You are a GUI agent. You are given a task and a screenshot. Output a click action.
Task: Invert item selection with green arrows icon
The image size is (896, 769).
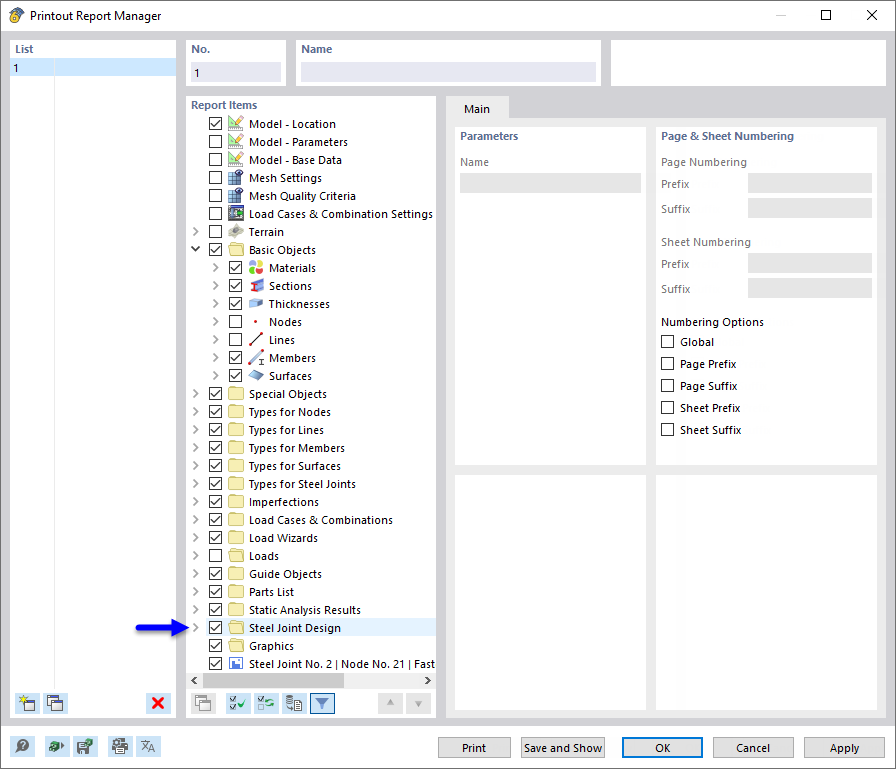(x=265, y=703)
